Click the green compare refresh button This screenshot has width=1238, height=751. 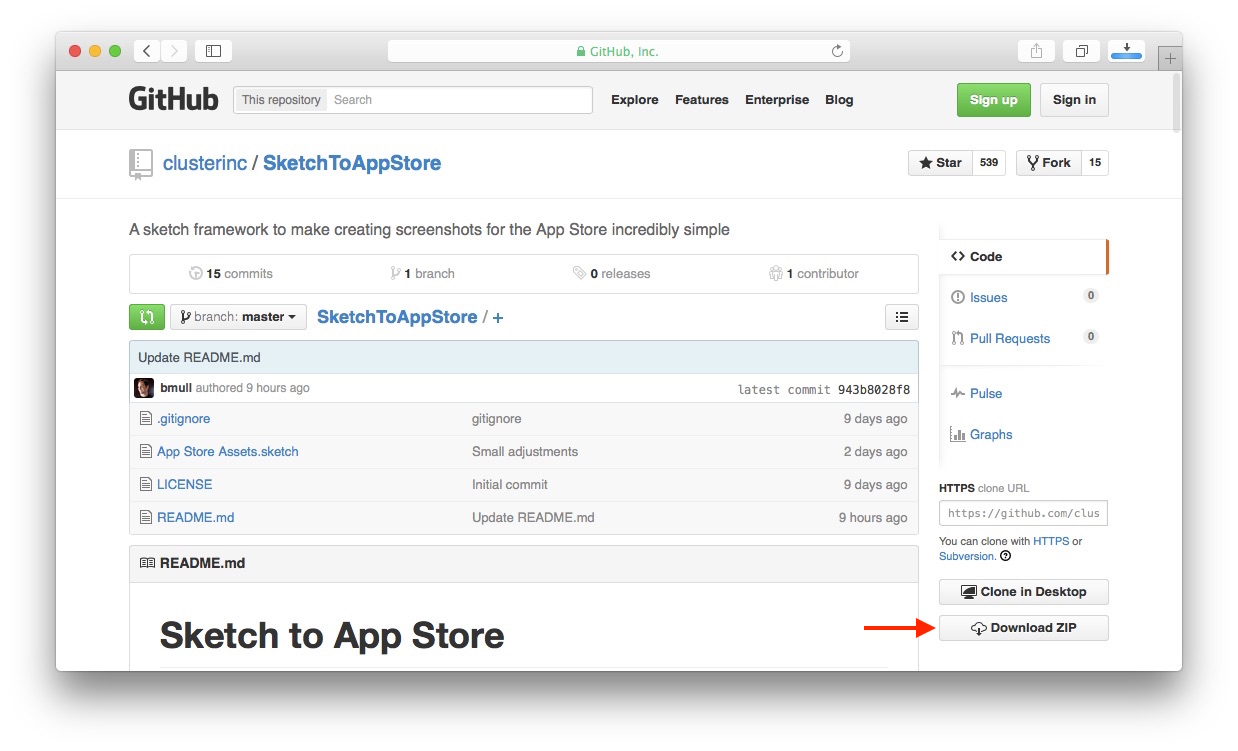click(x=147, y=317)
